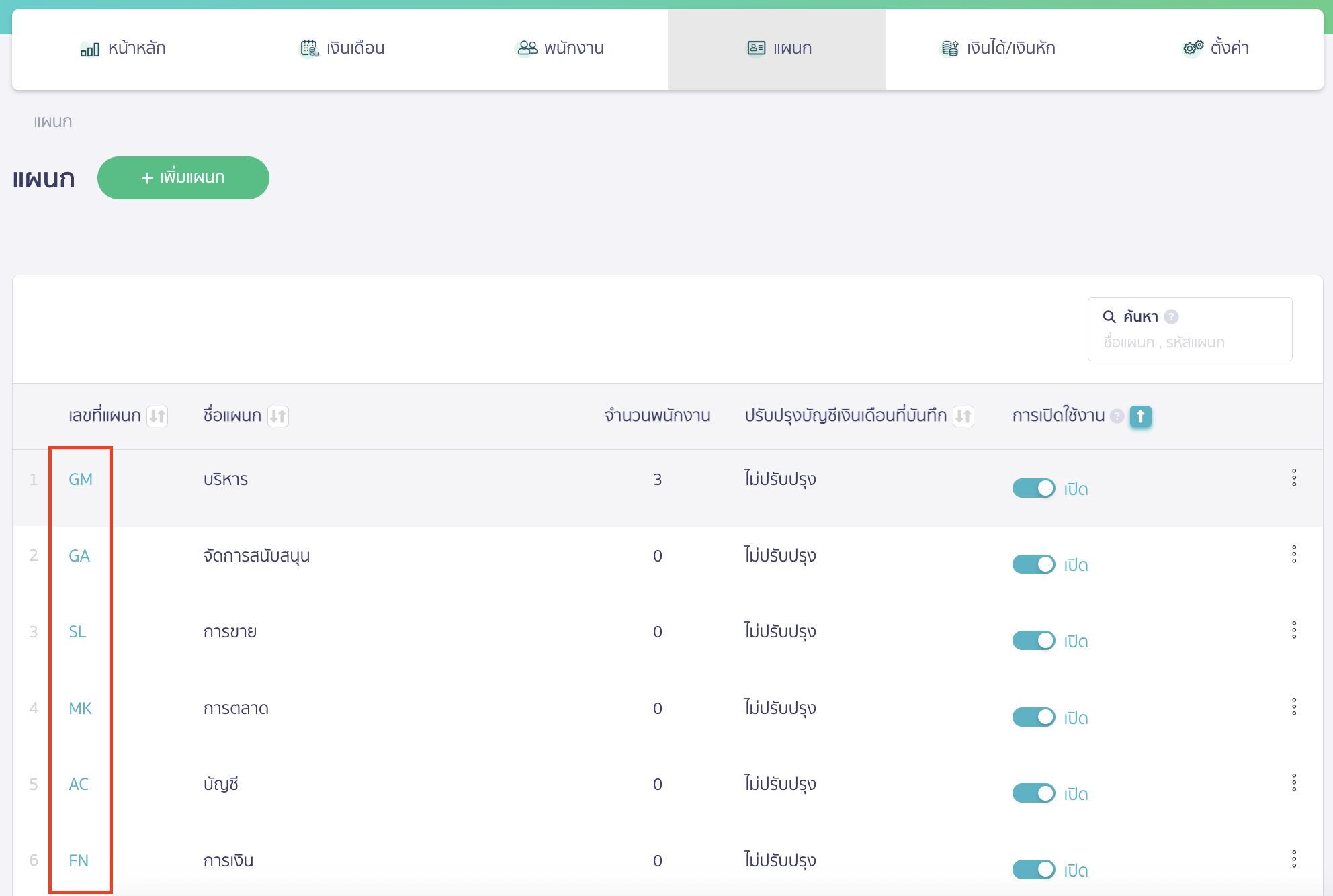Screen dimensions: 1333x896
Task: Click the help question-mark next to ค้นหา
Action: click(x=1172, y=316)
